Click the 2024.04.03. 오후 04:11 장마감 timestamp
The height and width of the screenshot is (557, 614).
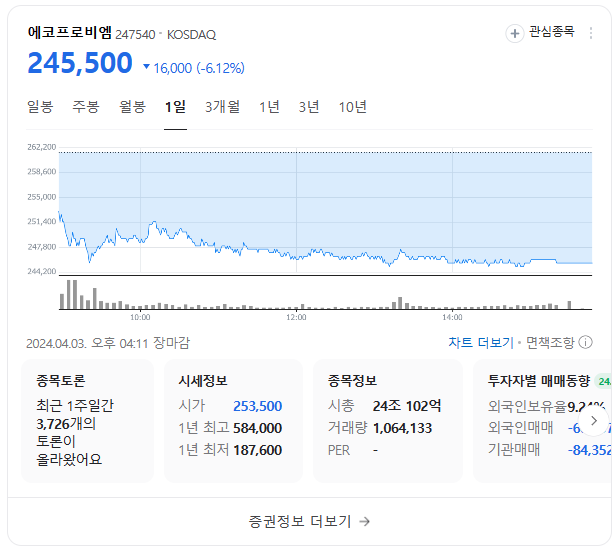108,343
